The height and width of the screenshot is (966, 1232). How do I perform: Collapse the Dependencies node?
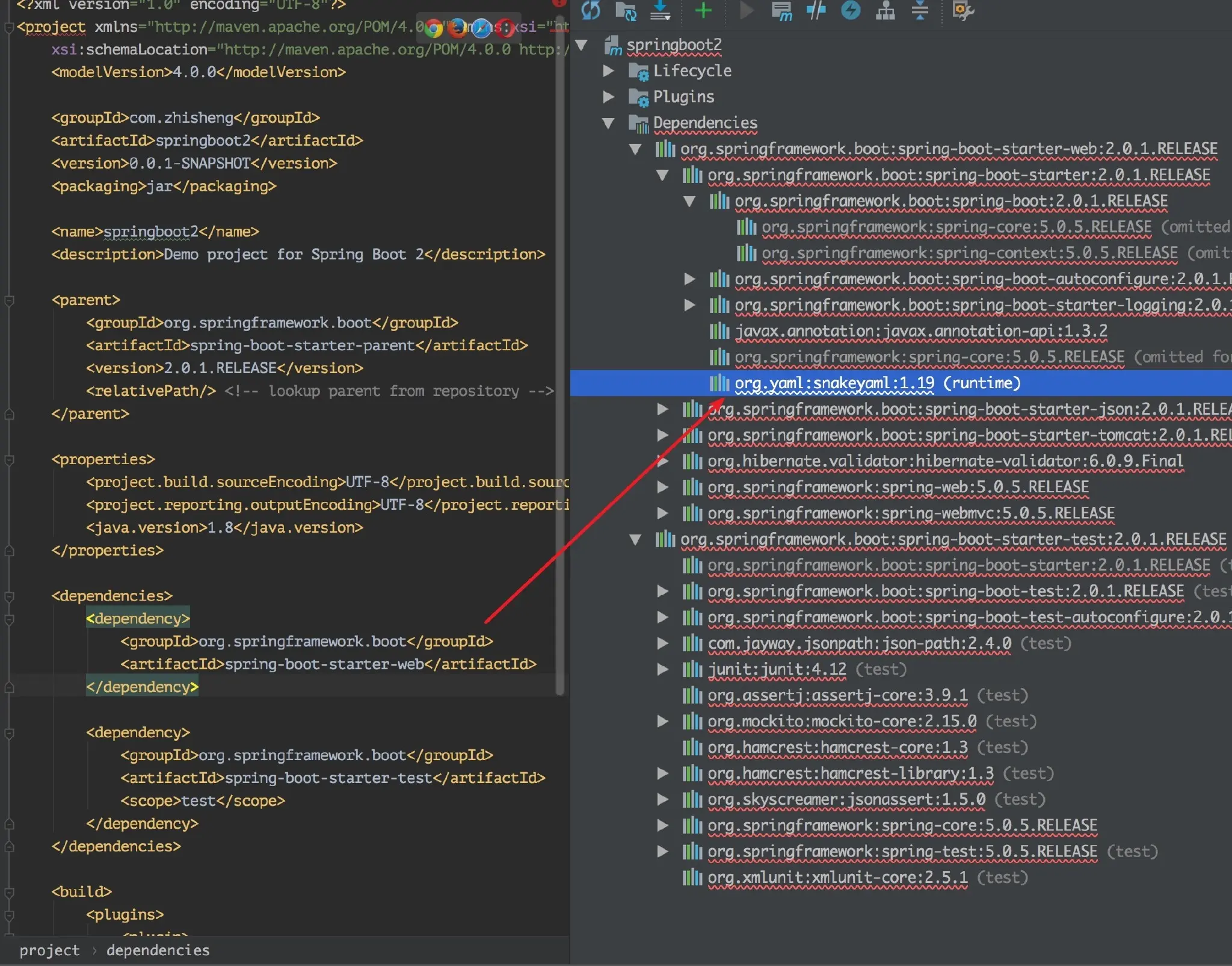click(x=608, y=123)
